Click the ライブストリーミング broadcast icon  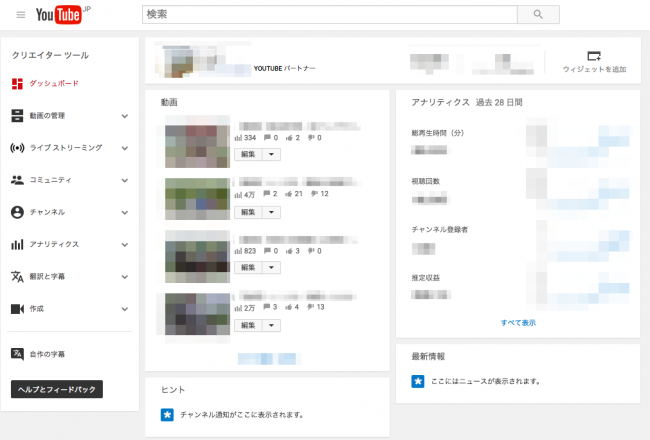pos(17,148)
